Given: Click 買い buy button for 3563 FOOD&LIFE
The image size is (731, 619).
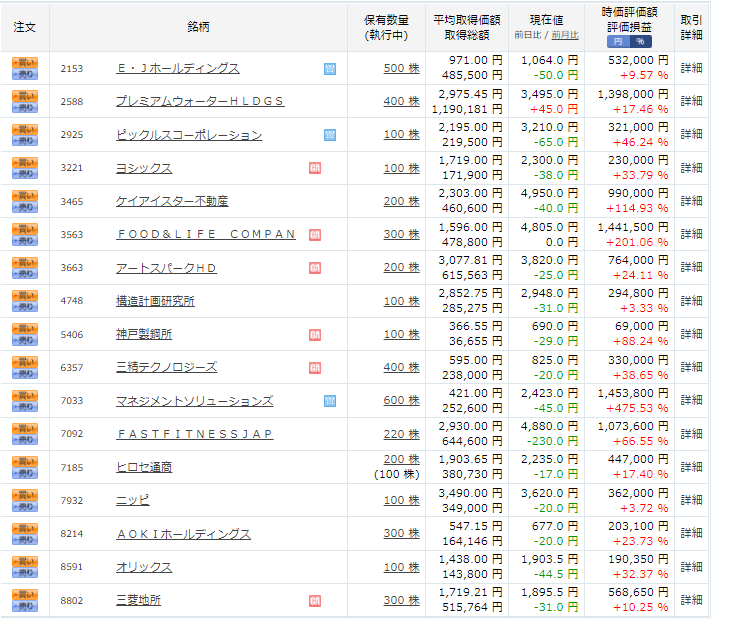Looking at the screenshot, I should (x=25, y=229).
